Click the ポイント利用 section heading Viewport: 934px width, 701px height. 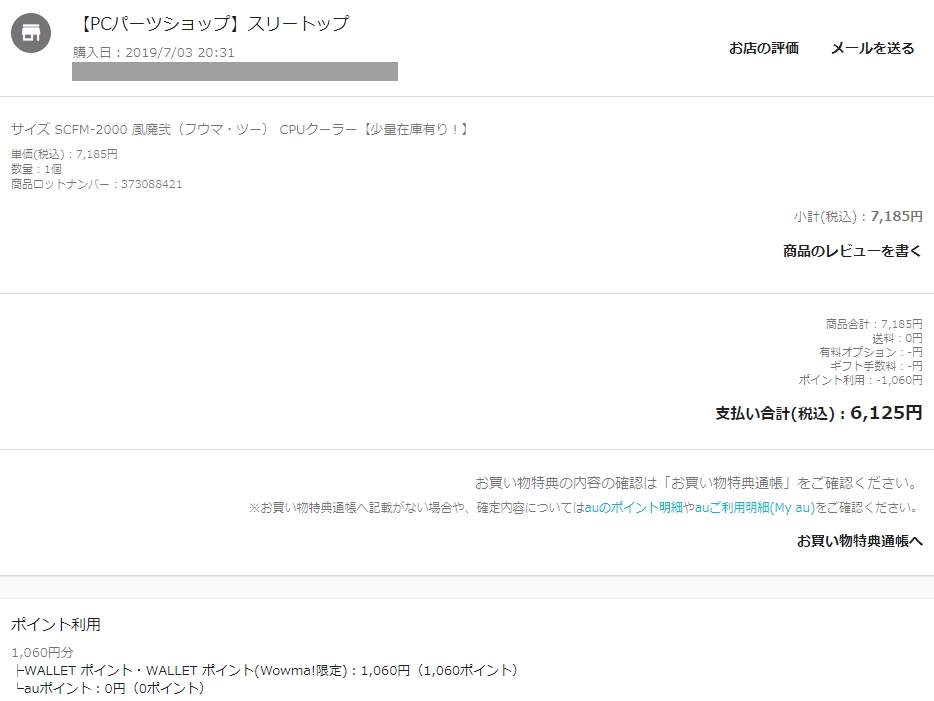tap(55, 625)
